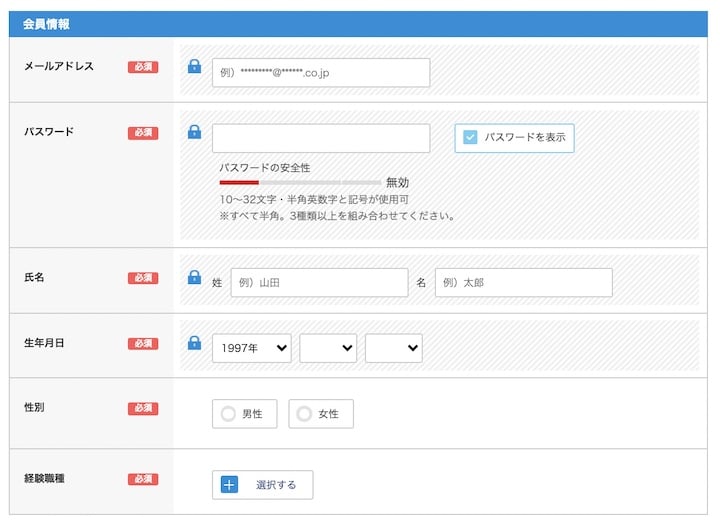Choose the 女性 radio option
Image resolution: width=720 pixels, height=527 pixels.
tap(304, 414)
